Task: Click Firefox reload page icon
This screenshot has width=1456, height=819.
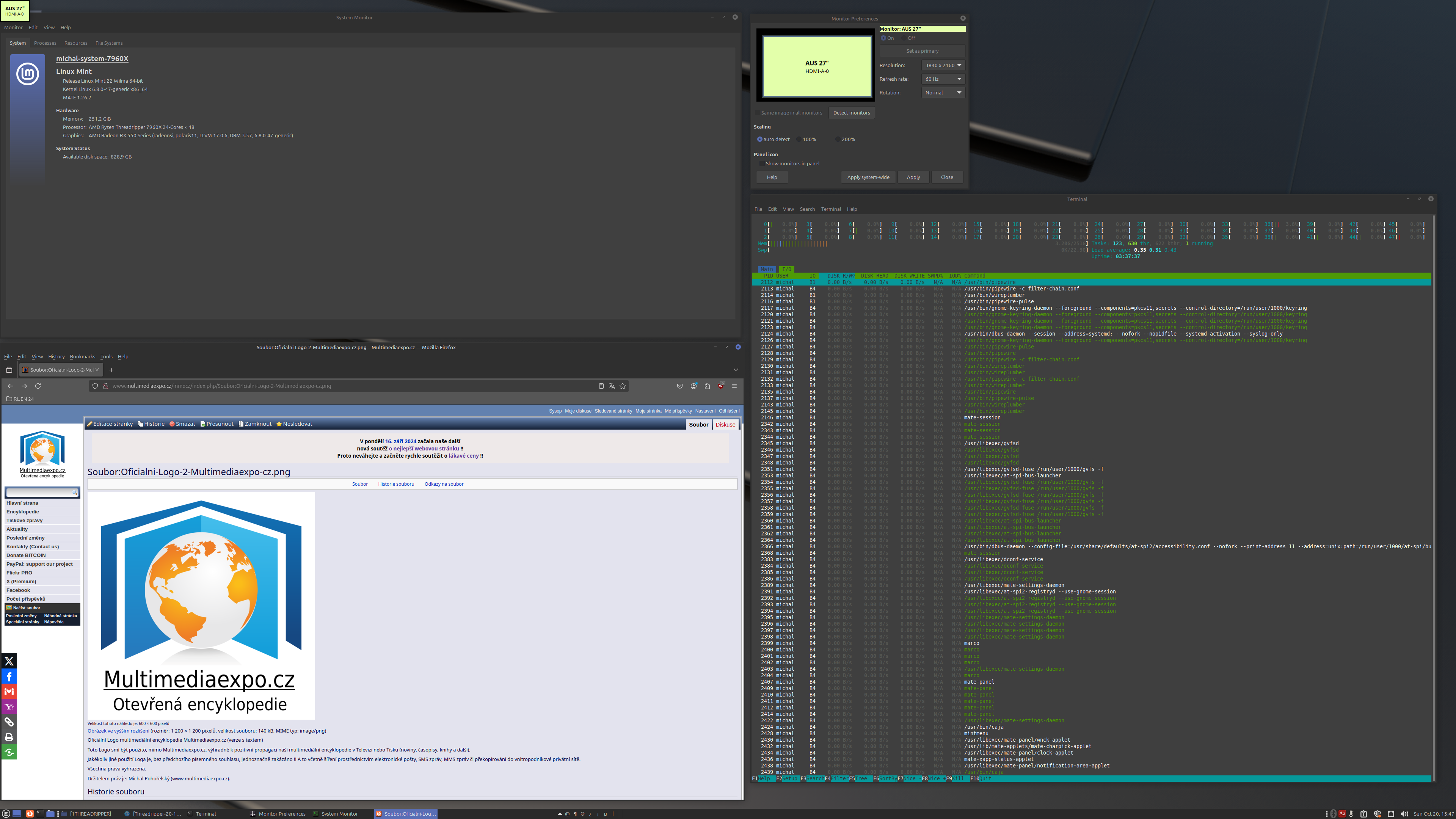Action: (38, 386)
